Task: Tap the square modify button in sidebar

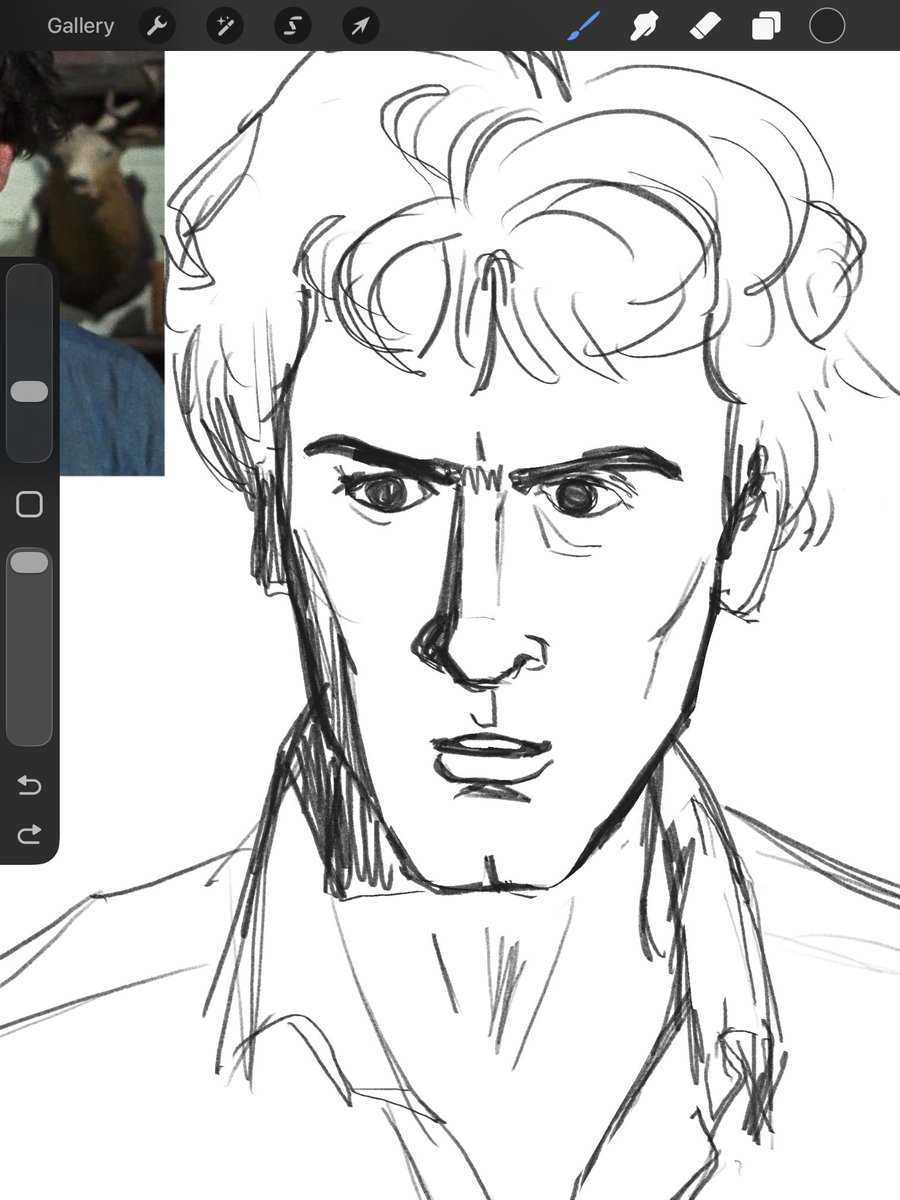Action: (x=29, y=505)
